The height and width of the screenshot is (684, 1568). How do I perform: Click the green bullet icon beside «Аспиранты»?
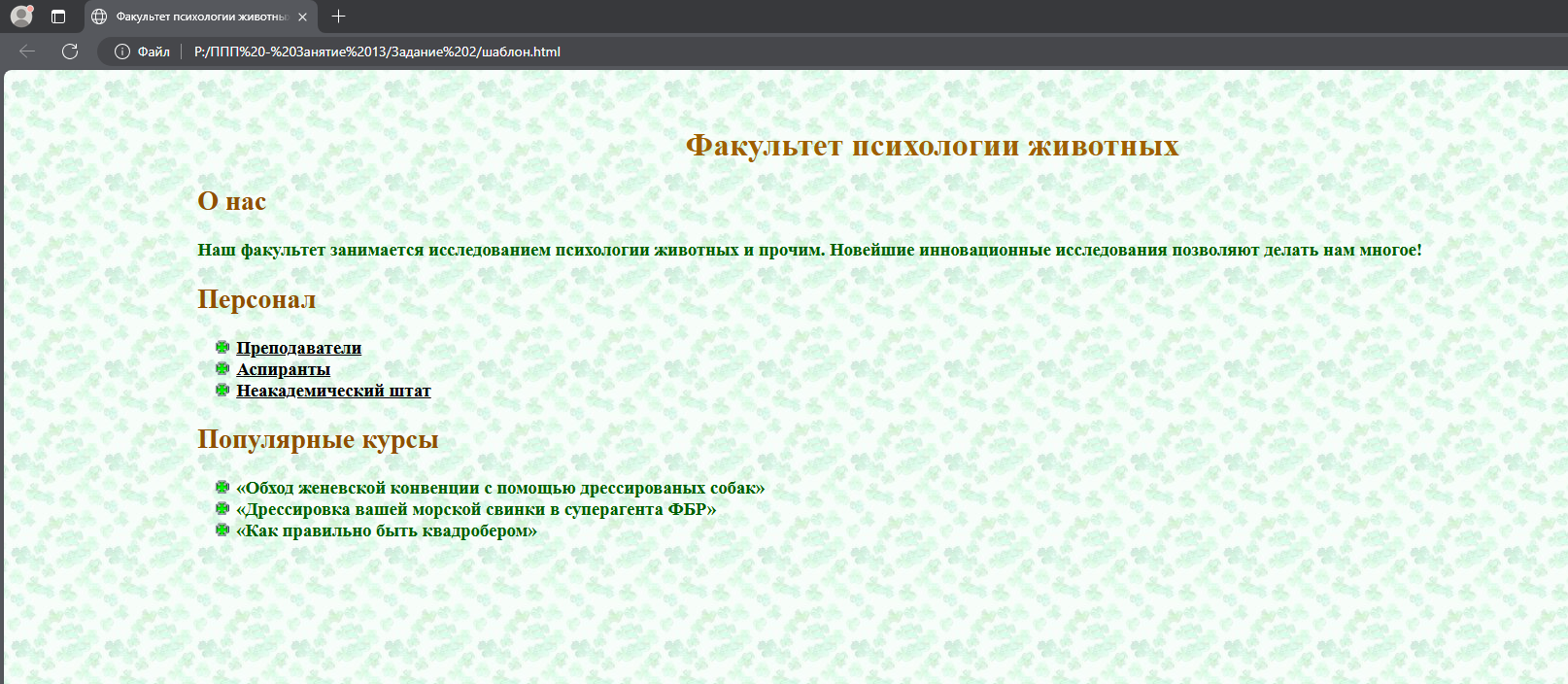222,369
